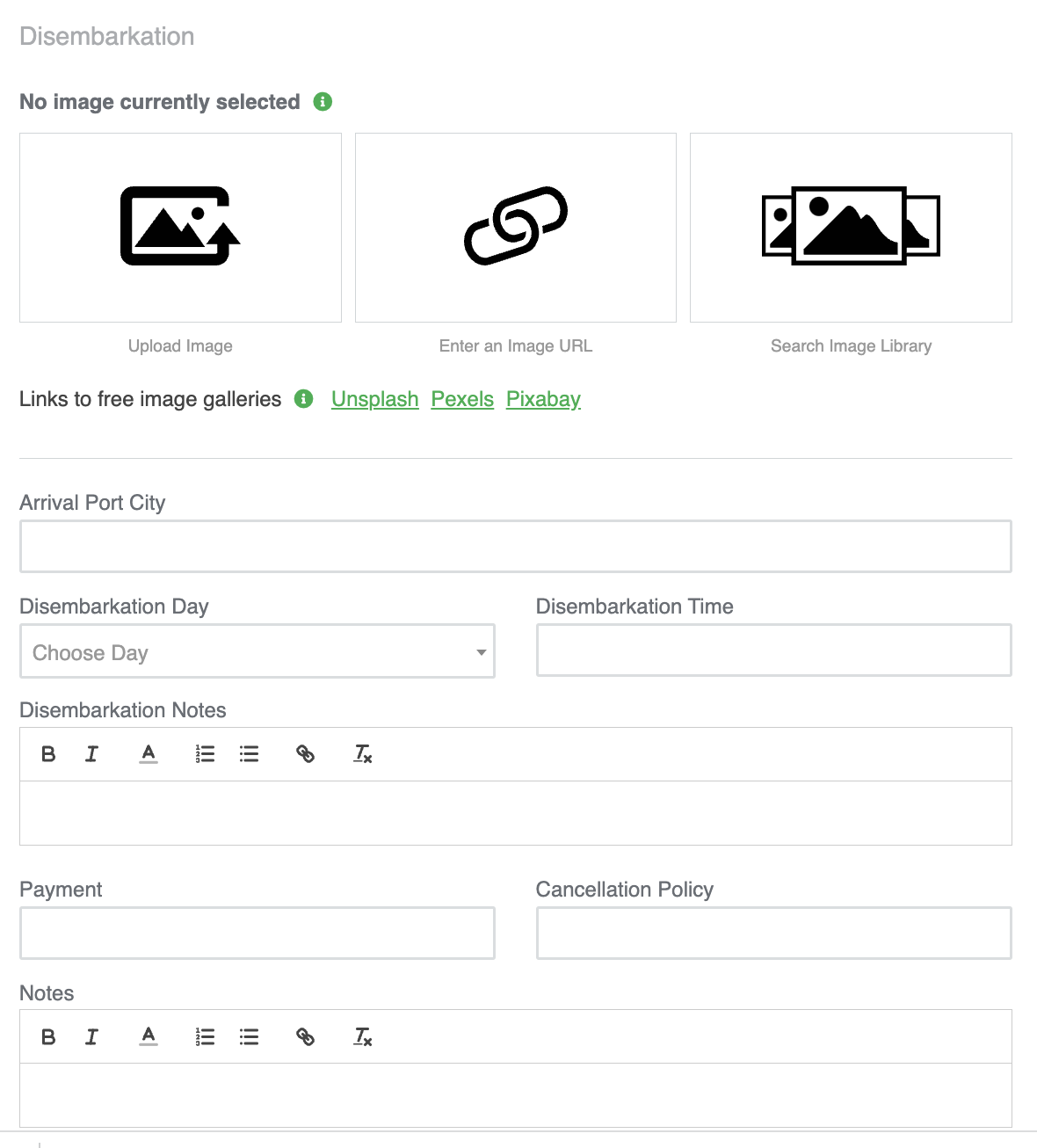Open the Search Image Library gallery icon
The width and height of the screenshot is (1037, 1148).
[851, 228]
